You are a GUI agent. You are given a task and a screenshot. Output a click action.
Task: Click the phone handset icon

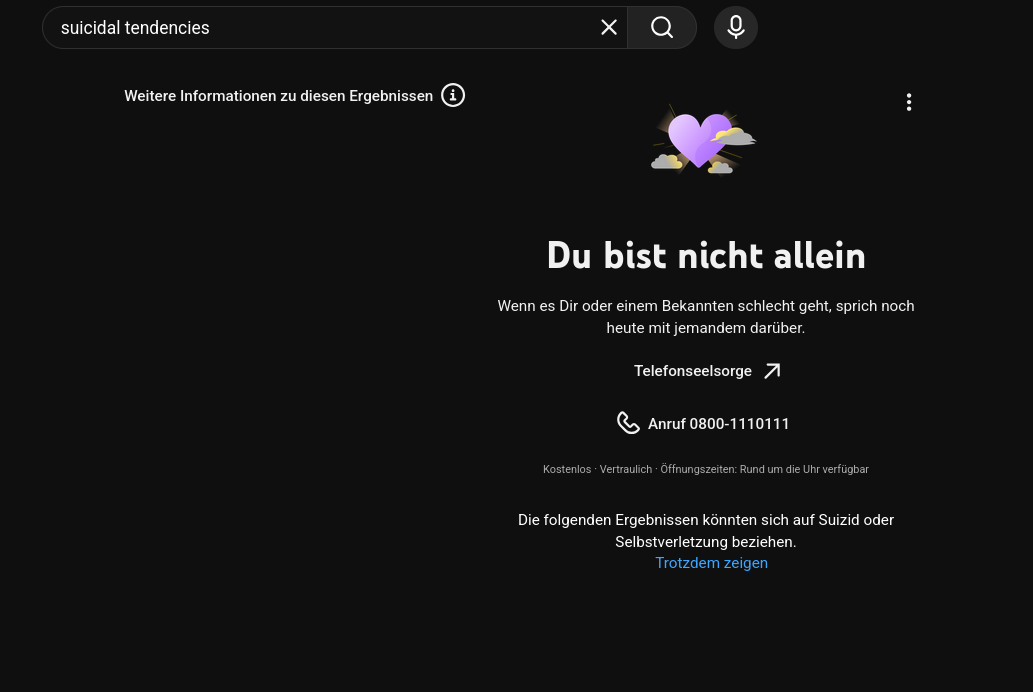628,423
